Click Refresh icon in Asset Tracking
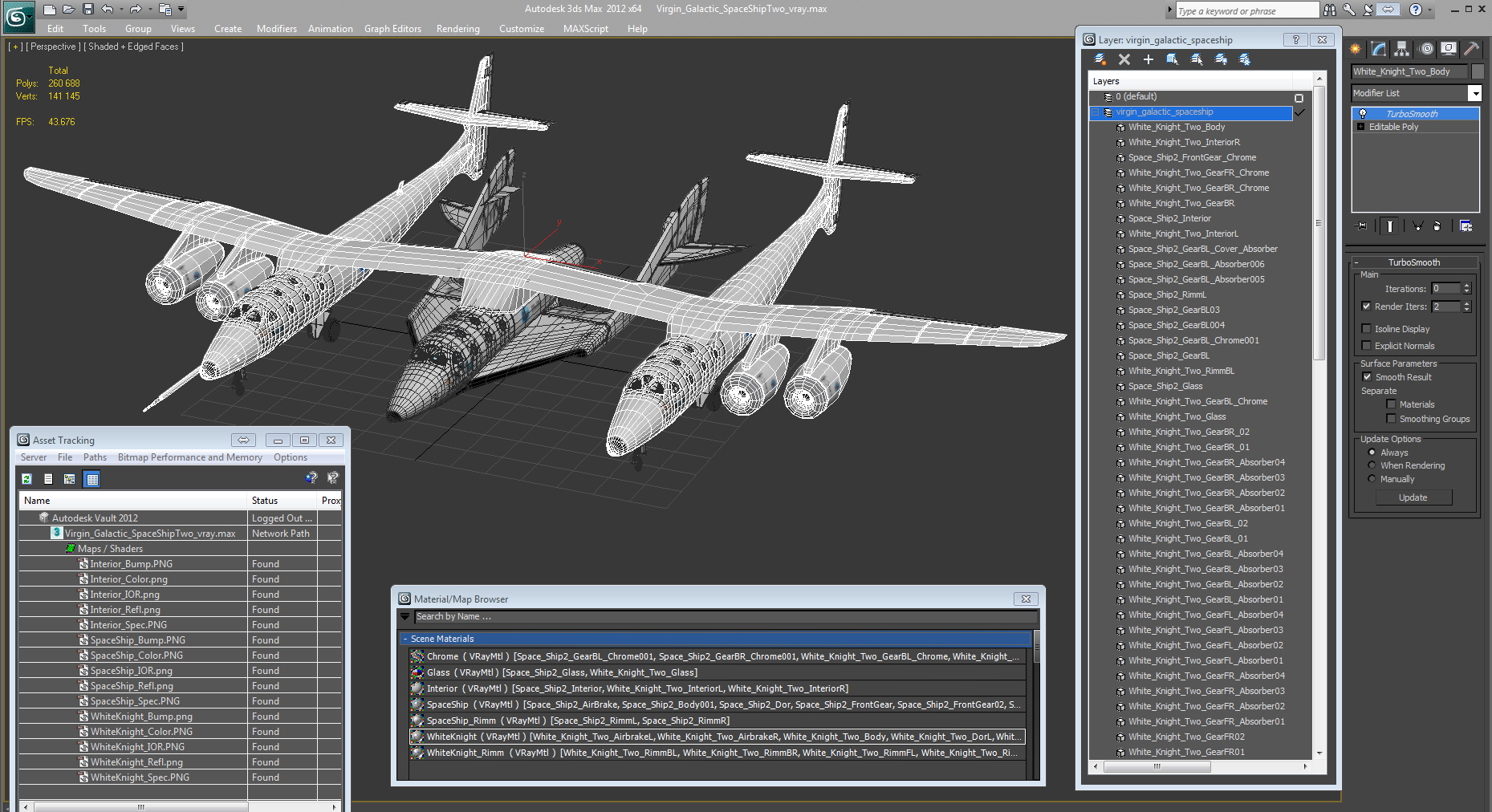This screenshot has height=812, width=1492. pos(26,479)
